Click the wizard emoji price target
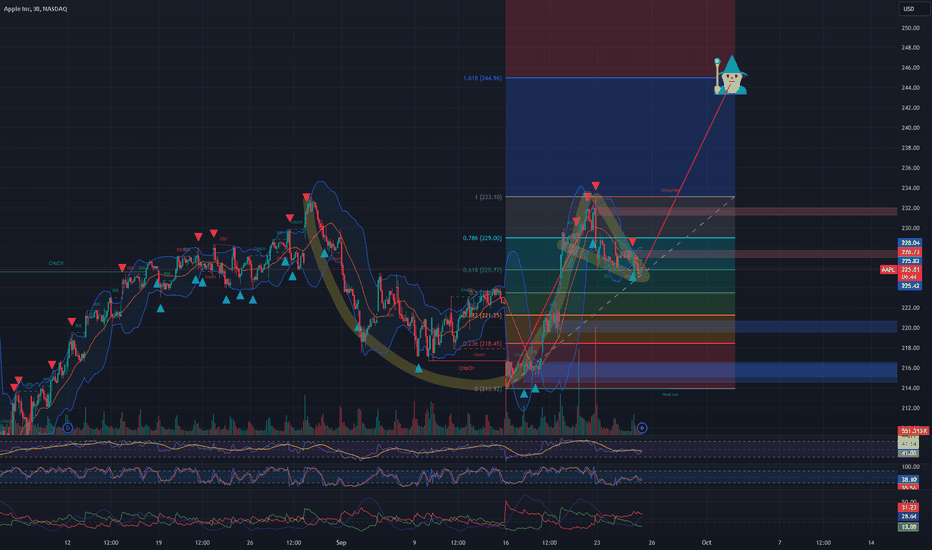Image resolution: width=932 pixels, height=550 pixels. (x=731, y=75)
